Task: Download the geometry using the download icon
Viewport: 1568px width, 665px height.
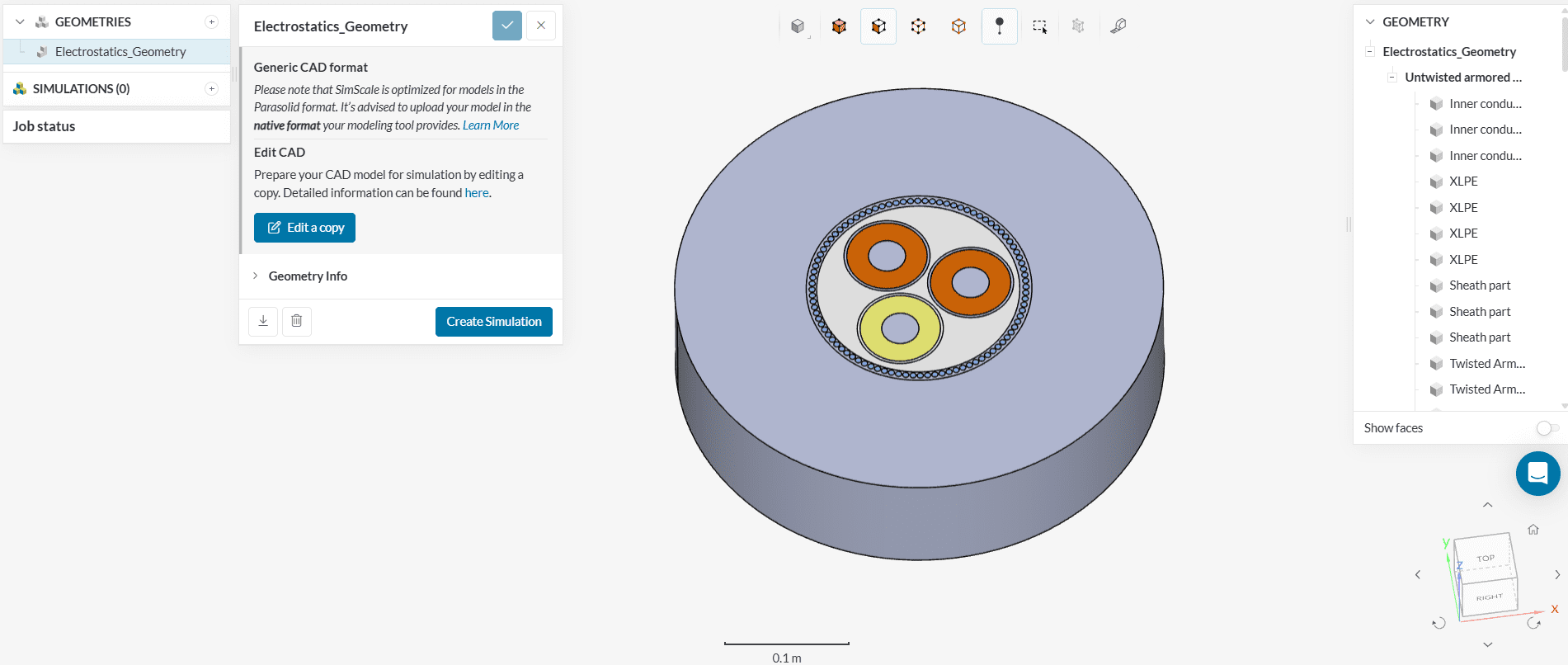Action: [263, 321]
